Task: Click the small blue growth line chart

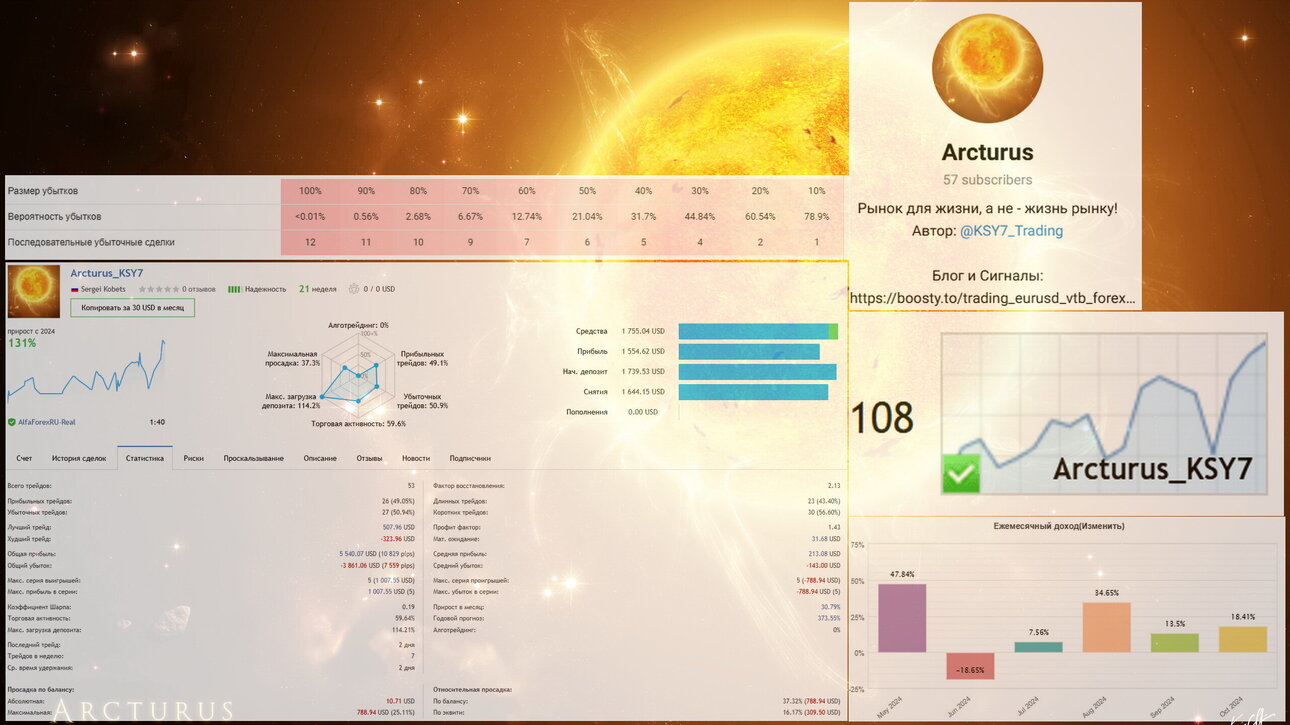Action: (86, 371)
